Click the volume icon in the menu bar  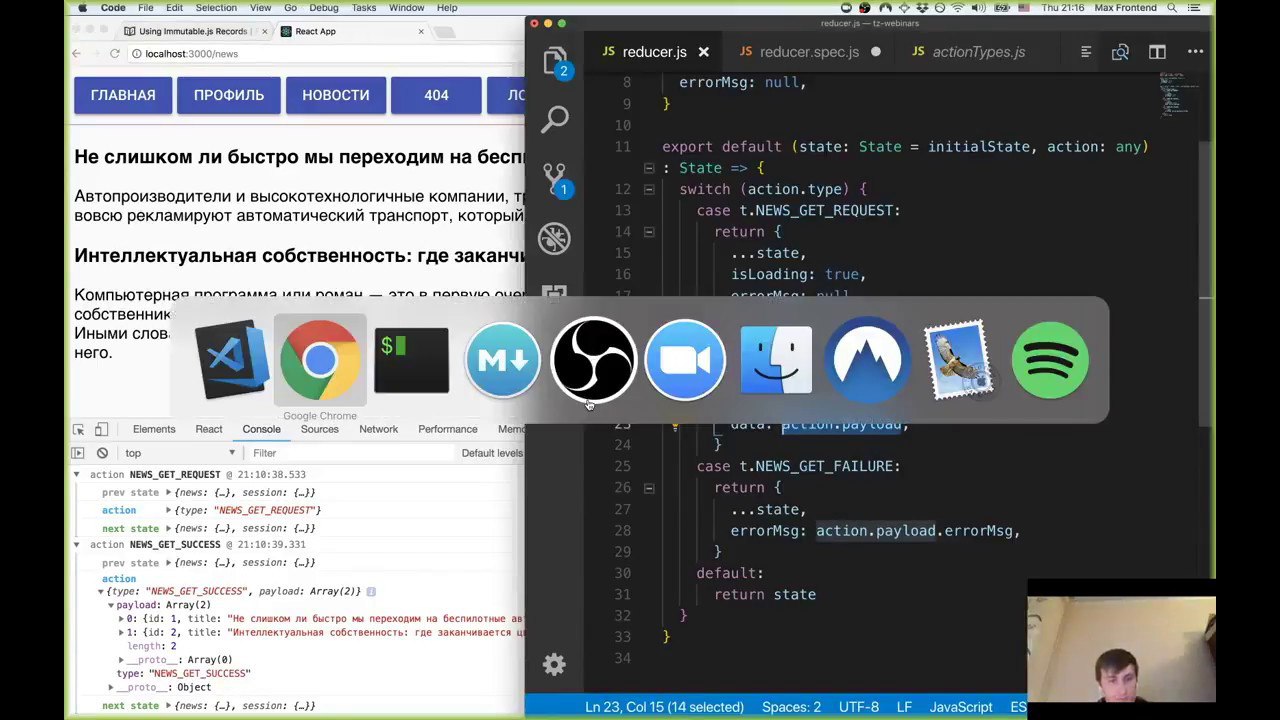(979, 8)
